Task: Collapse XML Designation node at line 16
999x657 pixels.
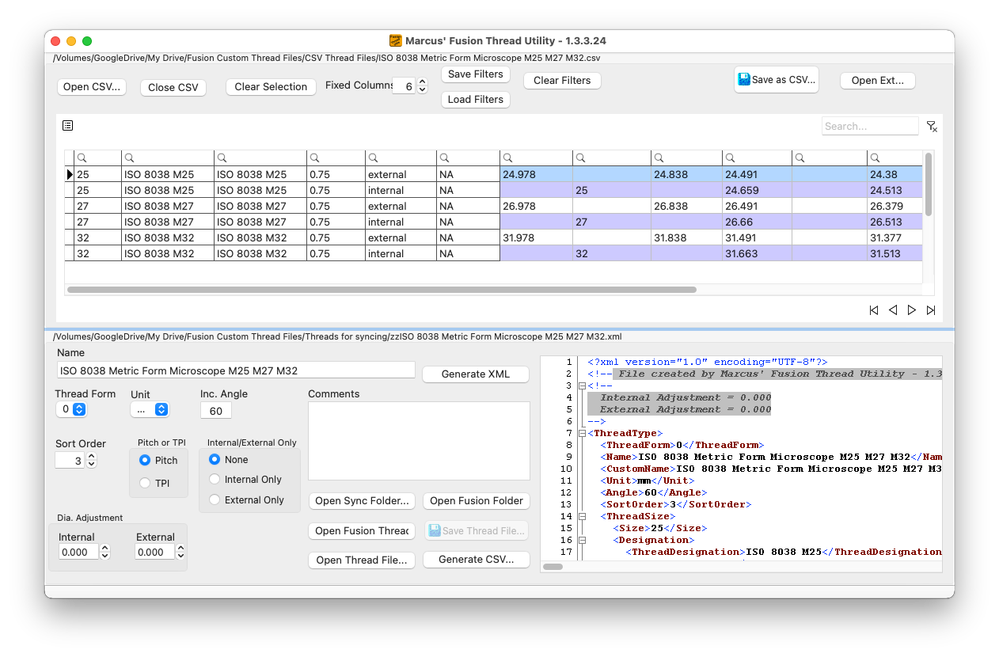Action: point(582,540)
